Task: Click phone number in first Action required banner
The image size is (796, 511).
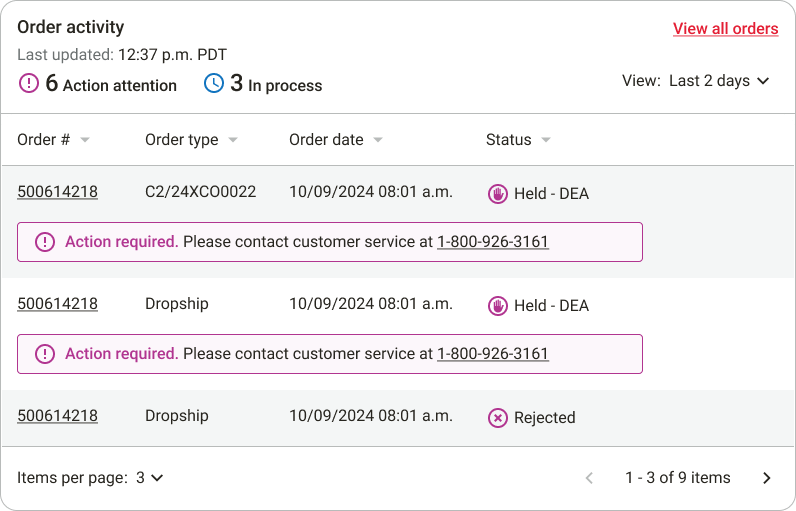Action: 493,242
